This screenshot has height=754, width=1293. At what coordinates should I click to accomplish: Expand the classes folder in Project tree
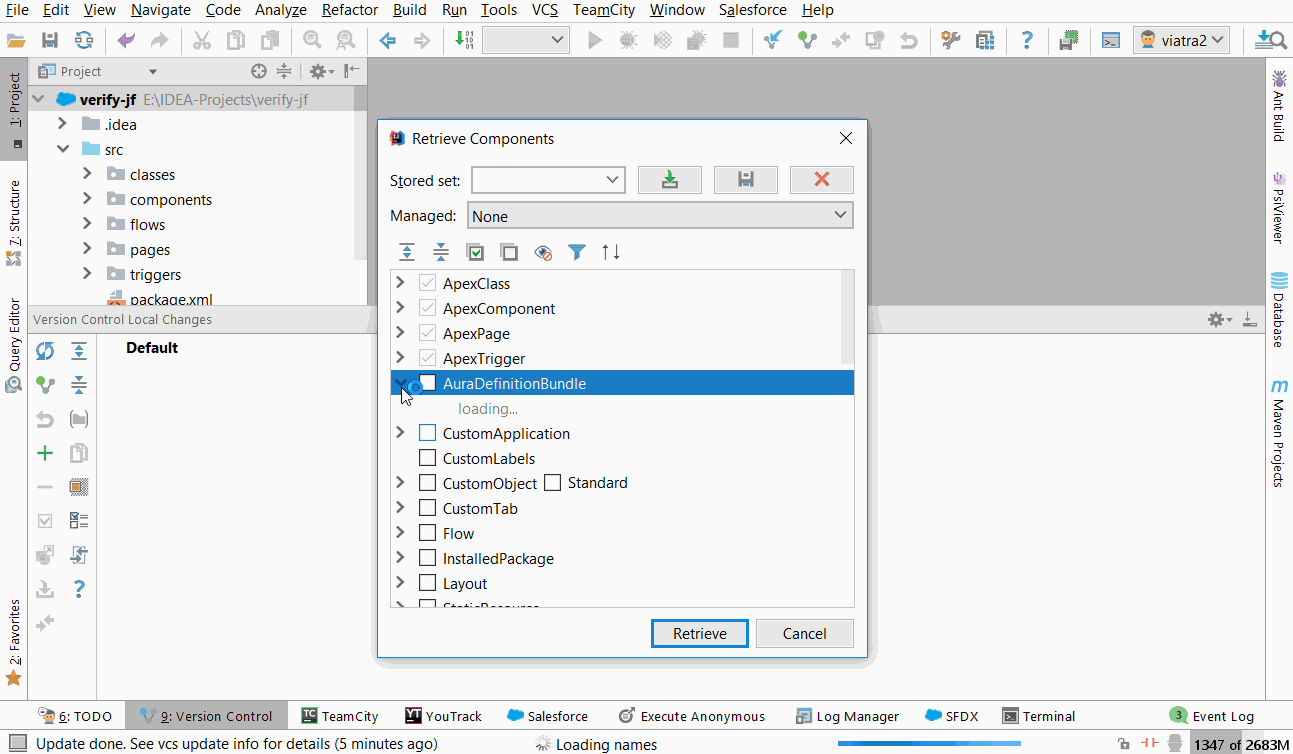click(87, 174)
